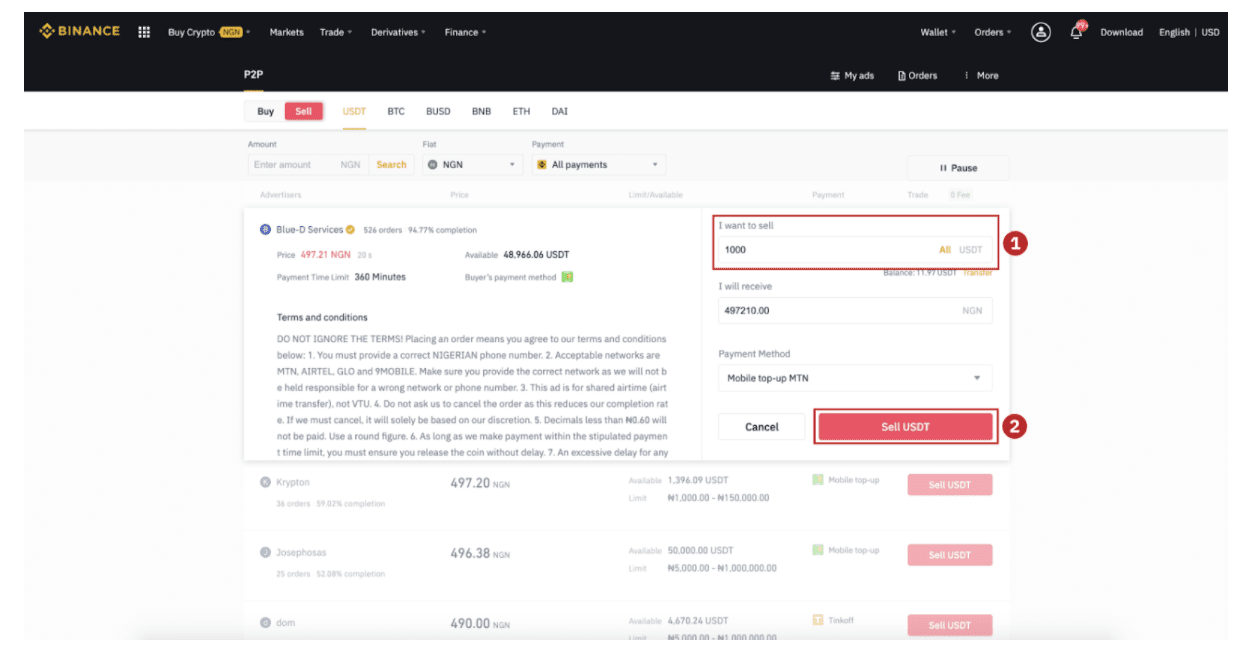Select the BNB tab
Screen dimensions: 1244x654
pyautogui.click(x=481, y=111)
